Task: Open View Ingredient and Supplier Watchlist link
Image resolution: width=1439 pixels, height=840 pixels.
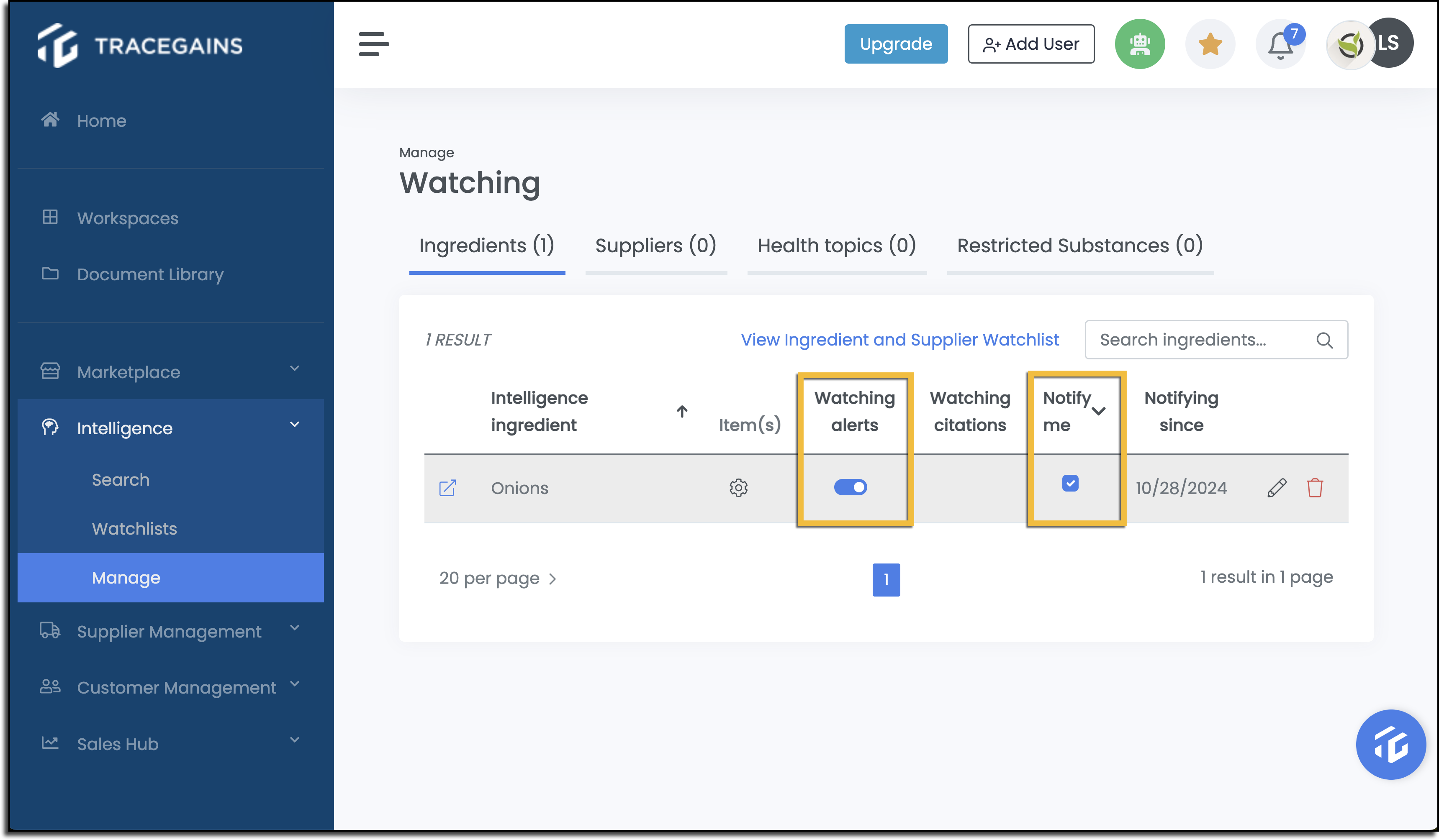Action: 900,340
